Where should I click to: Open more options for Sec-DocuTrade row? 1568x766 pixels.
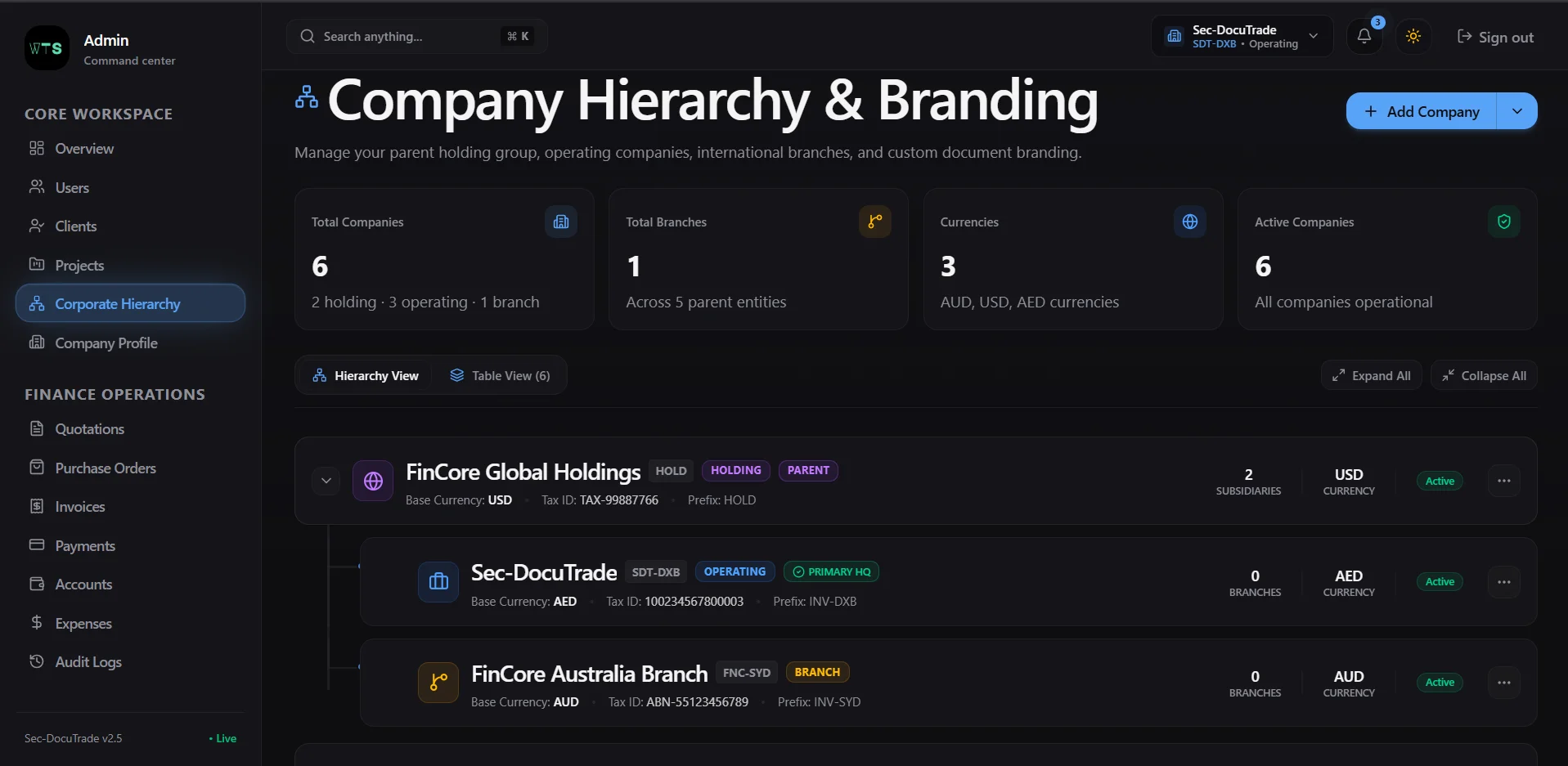(1504, 581)
